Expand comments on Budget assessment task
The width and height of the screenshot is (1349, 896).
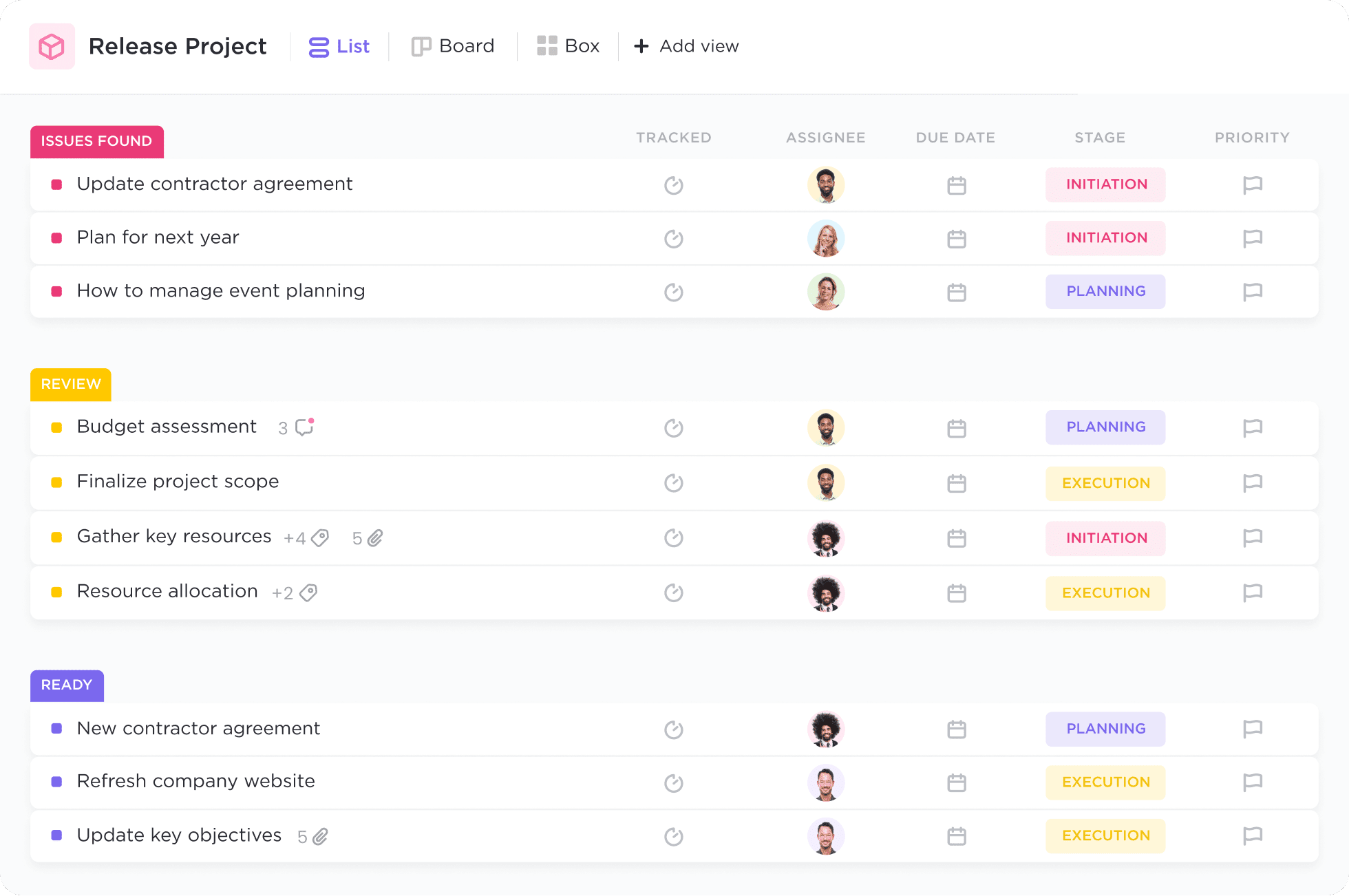coord(304,427)
